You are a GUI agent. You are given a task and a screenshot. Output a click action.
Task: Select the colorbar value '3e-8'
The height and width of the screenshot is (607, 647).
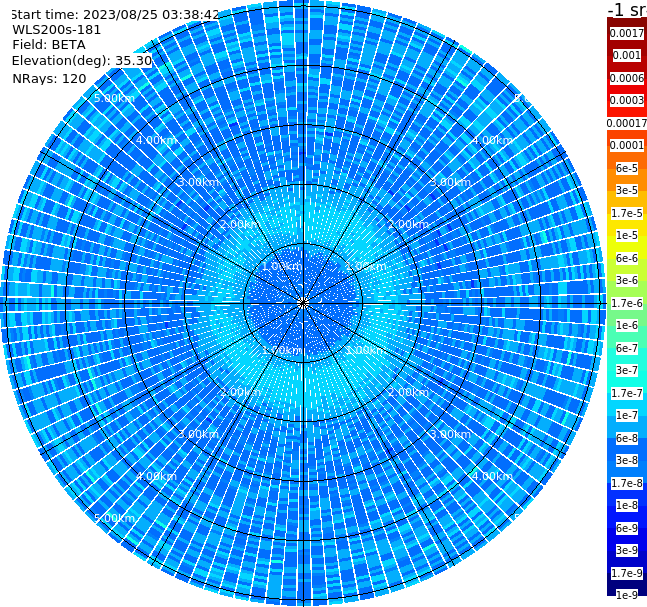coord(627,460)
